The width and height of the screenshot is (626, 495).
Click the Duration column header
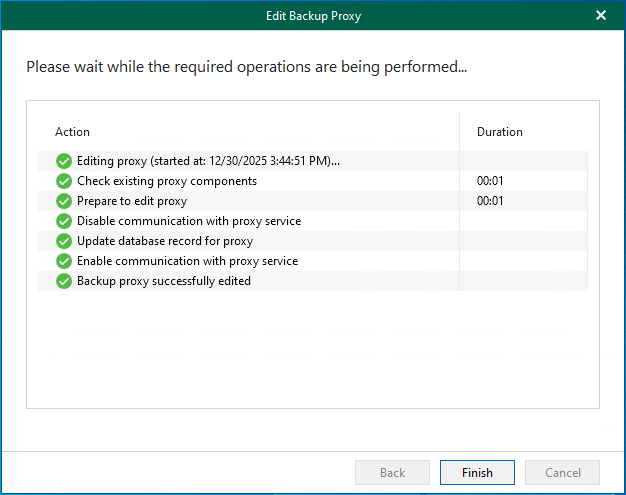pyautogui.click(x=499, y=132)
